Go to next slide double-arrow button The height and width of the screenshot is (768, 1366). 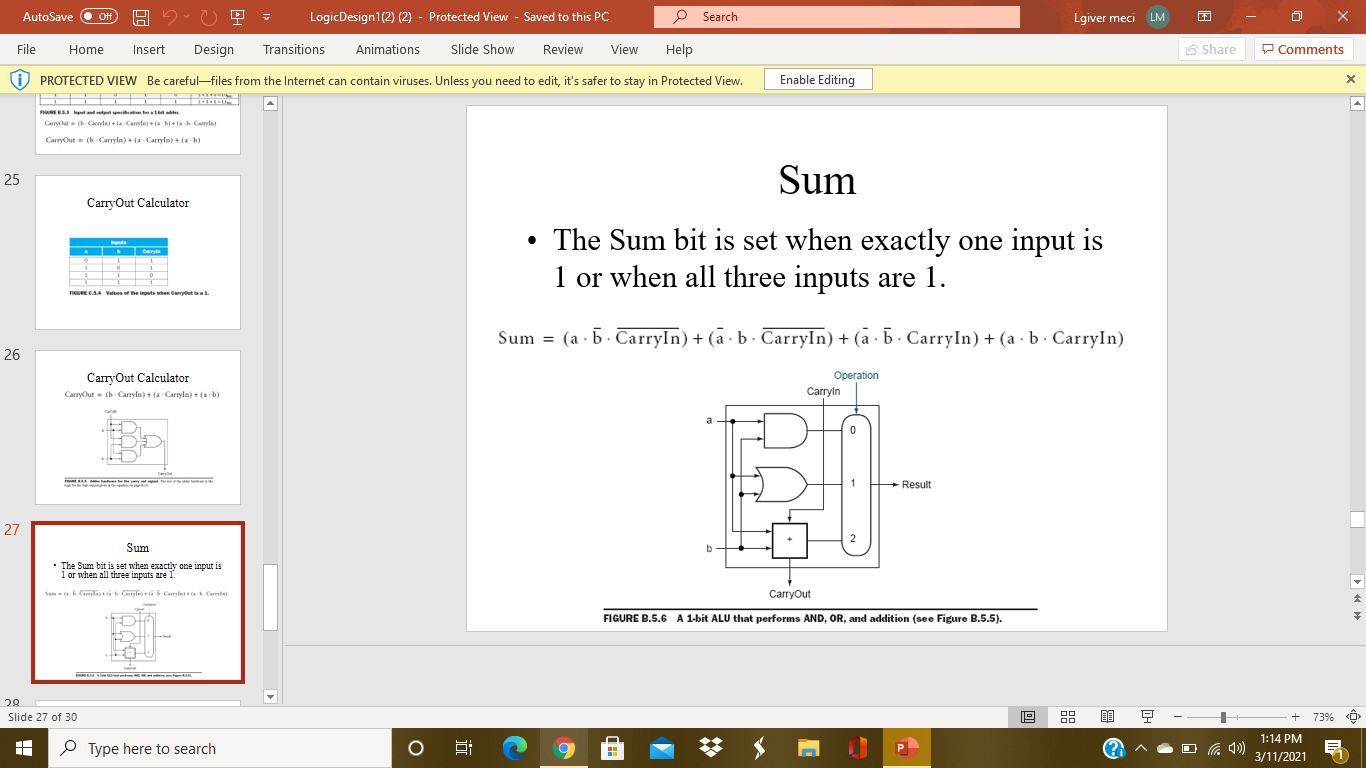(x=1357, y=615)
